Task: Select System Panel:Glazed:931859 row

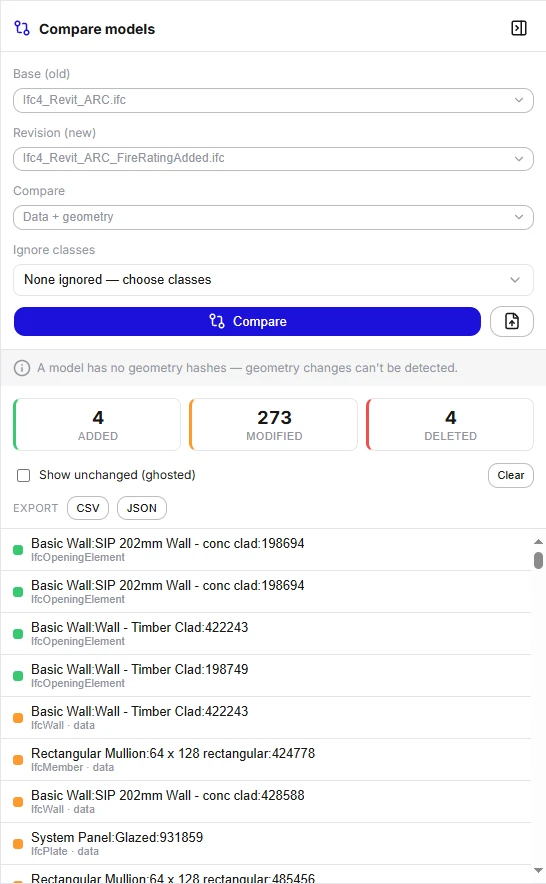Action: tap(266, 843)
